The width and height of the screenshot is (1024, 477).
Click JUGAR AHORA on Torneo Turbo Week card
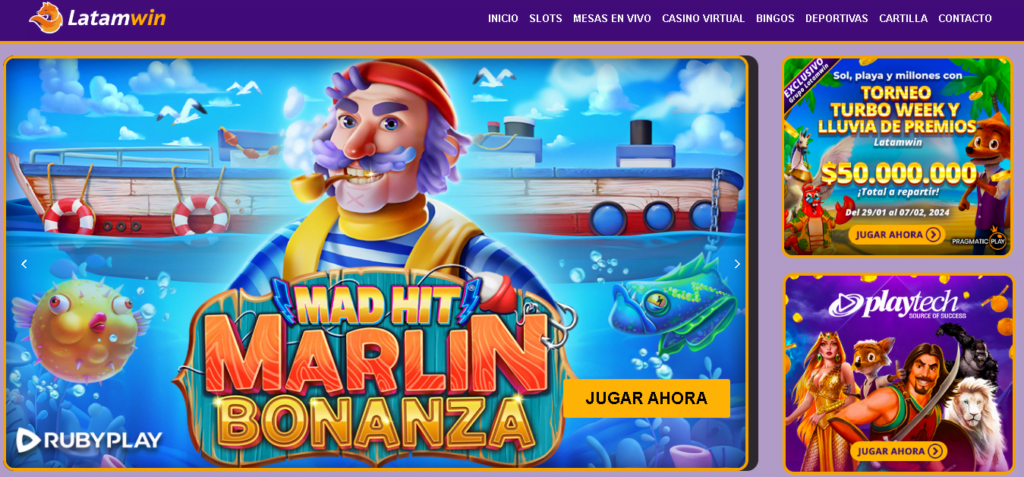coord(897,235)
